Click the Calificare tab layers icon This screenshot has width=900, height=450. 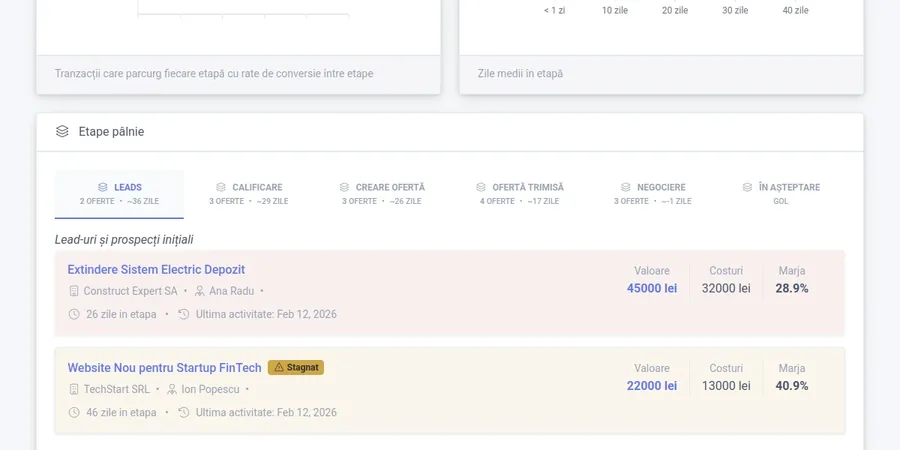coord(221,187)
